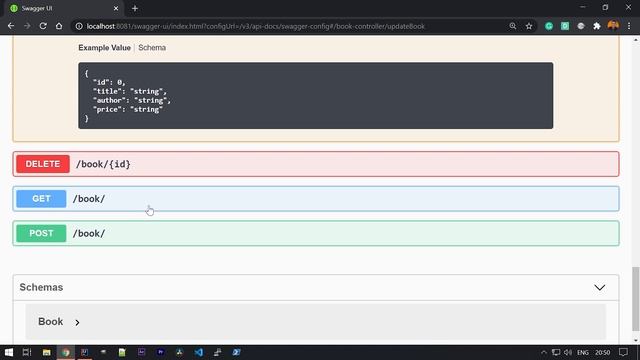Click the address bar URL
640x360 pixels.
point(256,26)
